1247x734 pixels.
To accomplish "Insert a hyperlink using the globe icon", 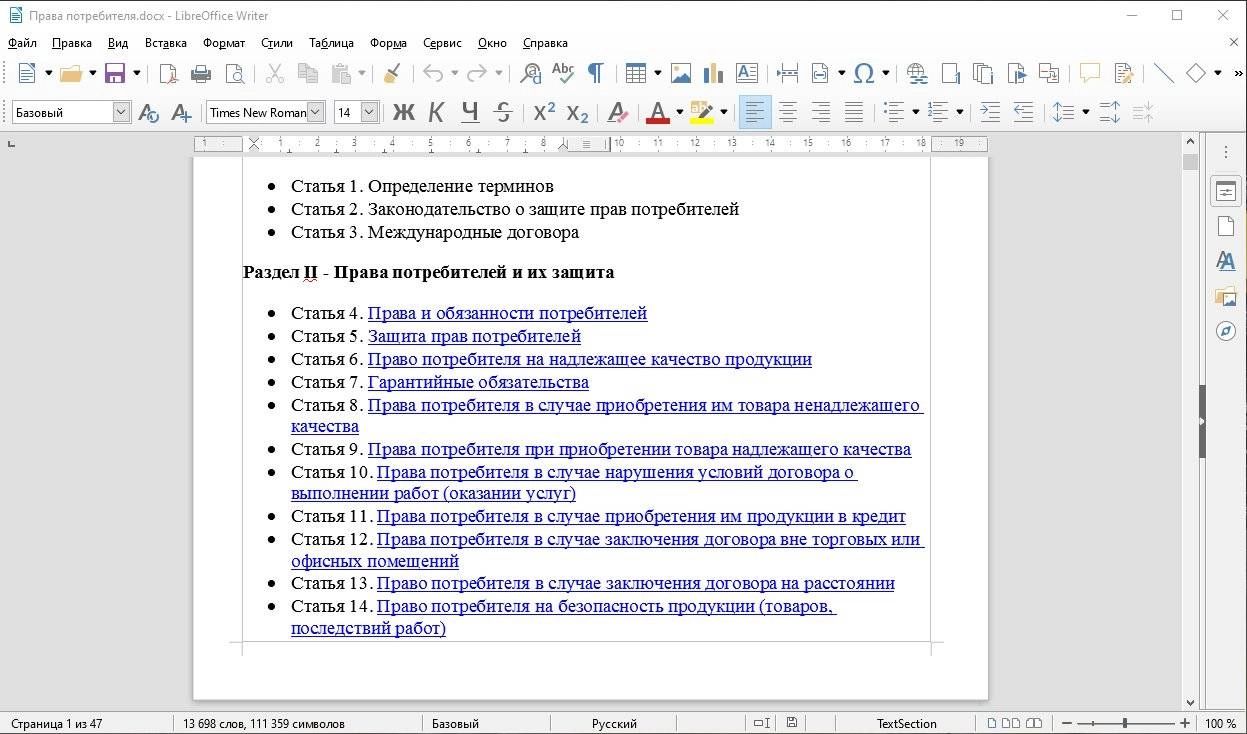I will [916, 73].
